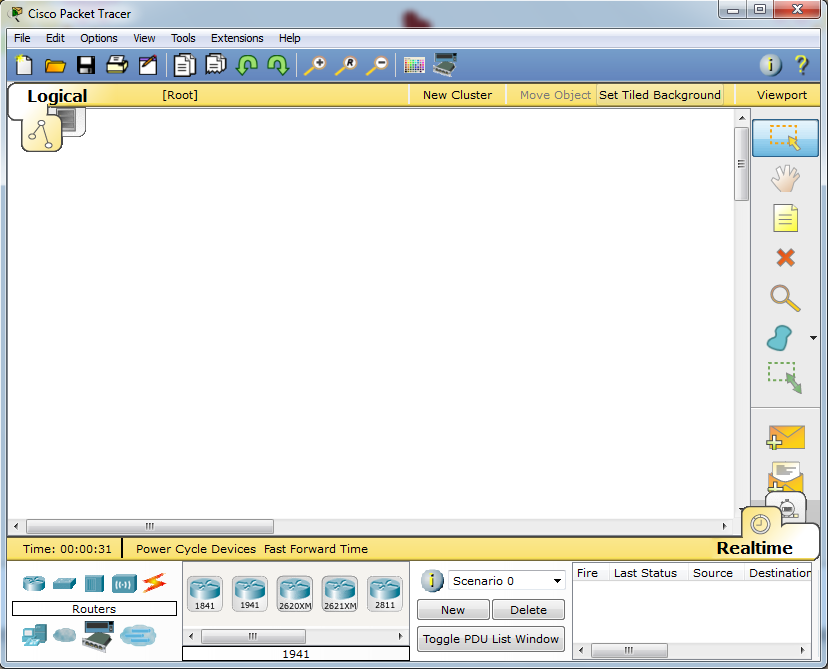The width and height of the screenshot is (828, 669).
Task: Open the Scenario 0 dropdown
Action: pyautogui.click(x=506, y=581)
